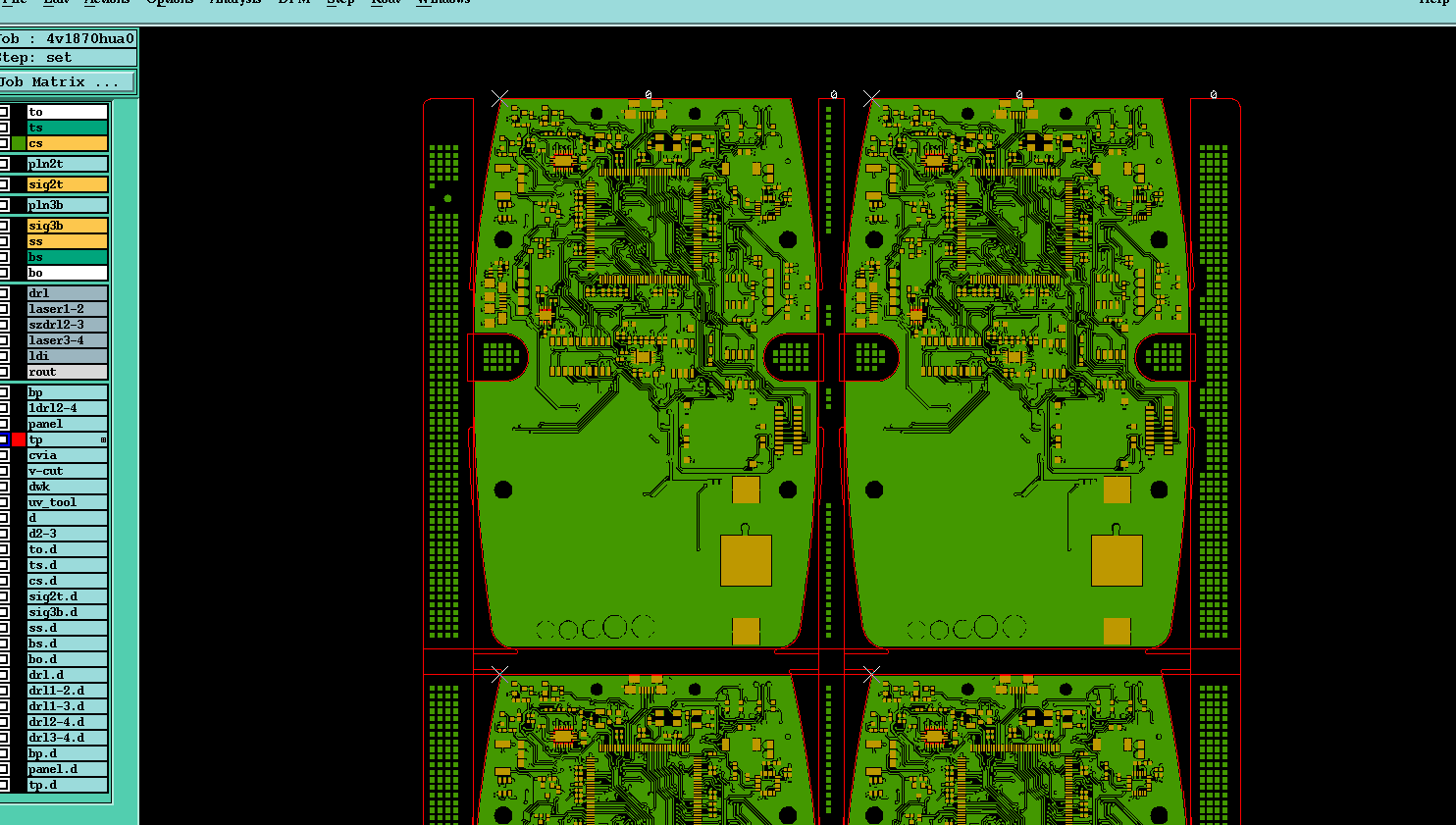Select the 'to' layer row
This screenshot has height=825, width=1456.
67,112
